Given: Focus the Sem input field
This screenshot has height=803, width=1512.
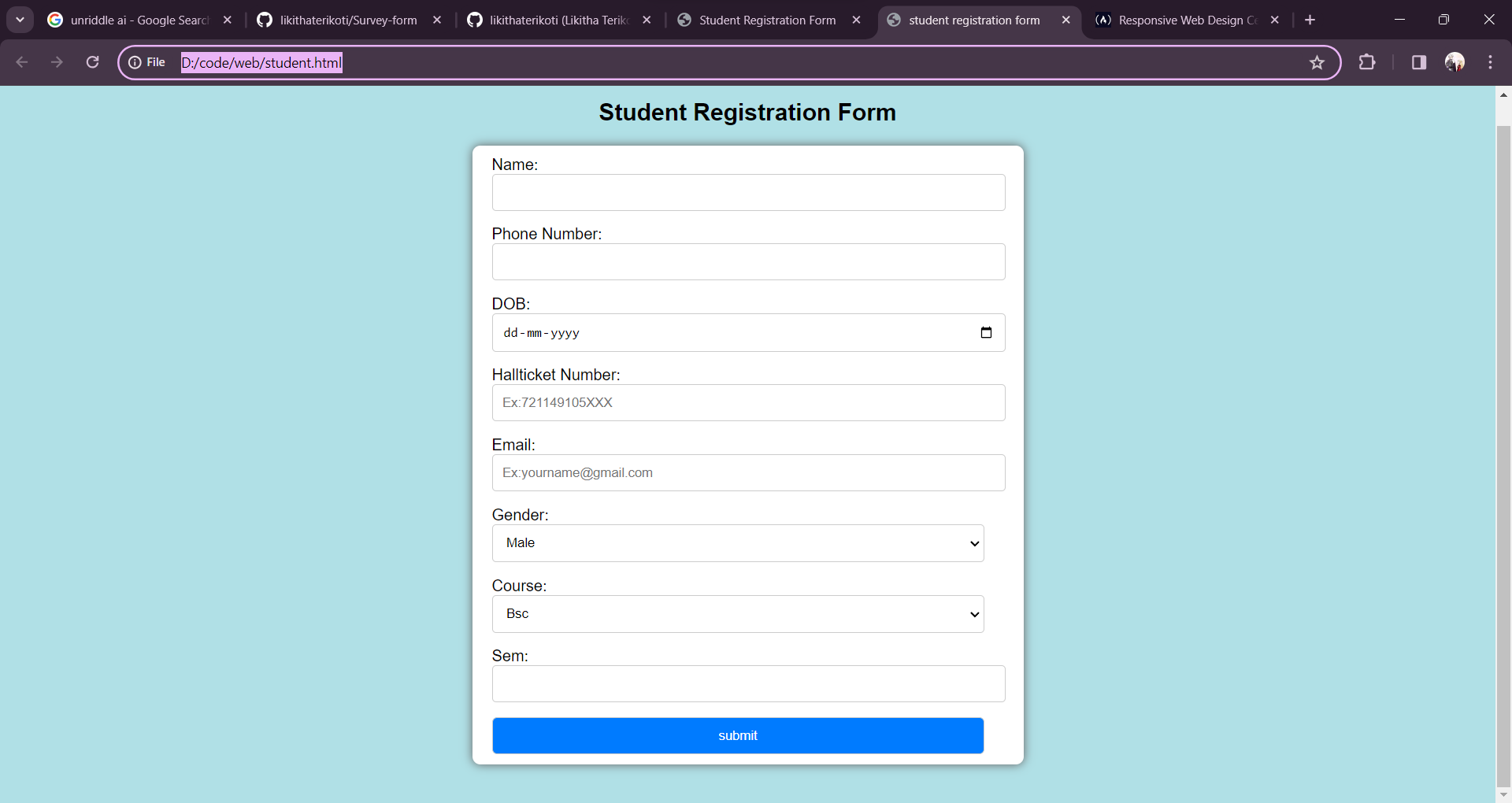Looking at the screenshot, I should point(748,683).
